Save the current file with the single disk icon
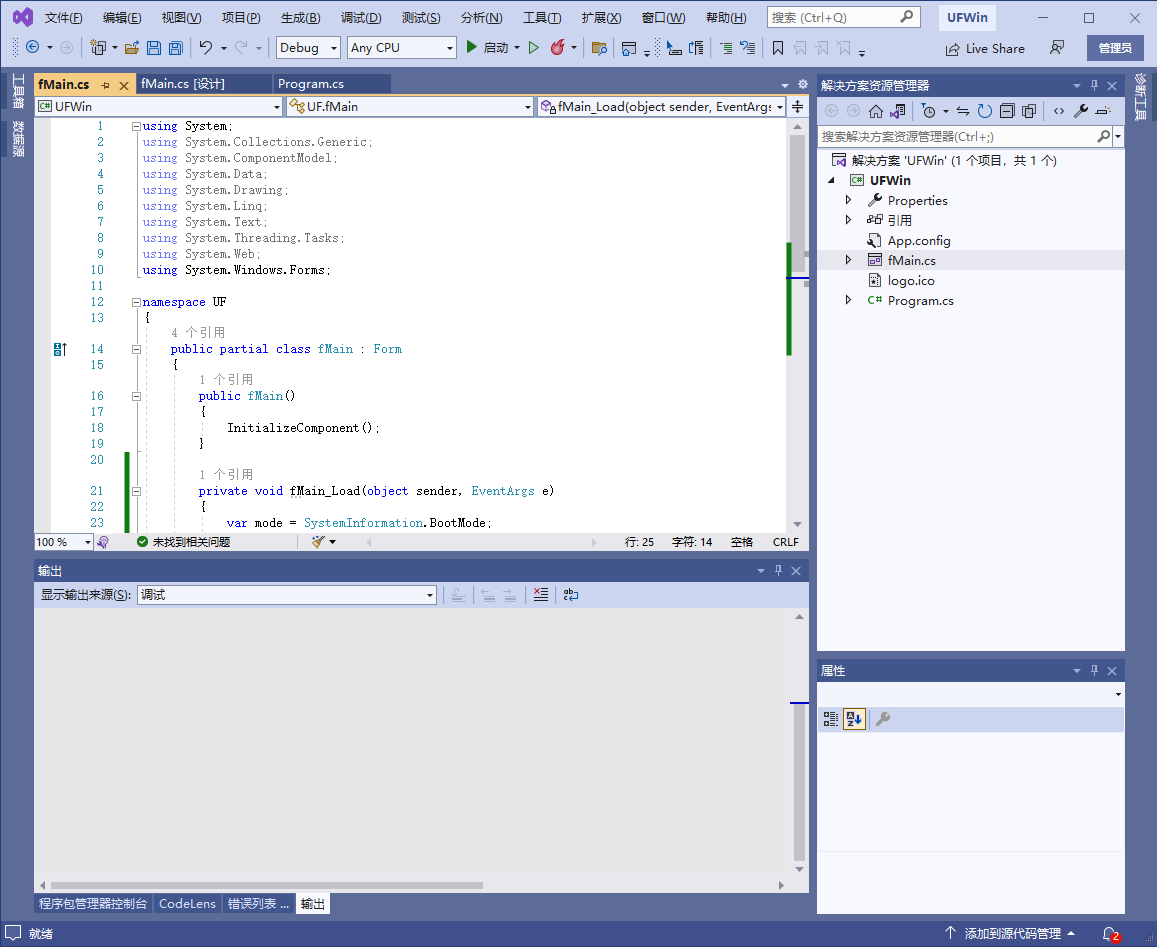This screenshot has height=947, width=1157. click(x=153, y=48)
